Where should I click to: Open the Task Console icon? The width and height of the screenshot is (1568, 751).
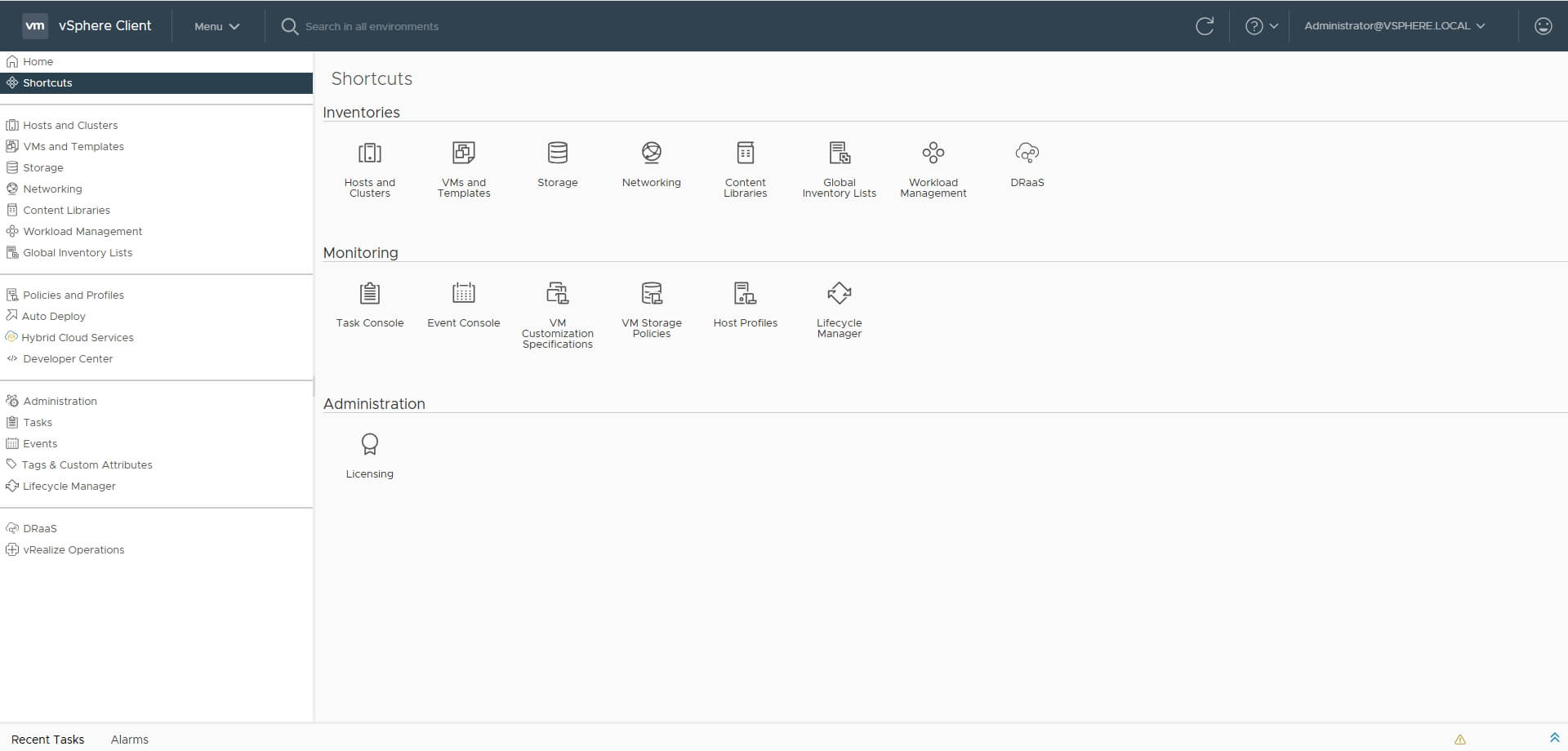point(369,304)
